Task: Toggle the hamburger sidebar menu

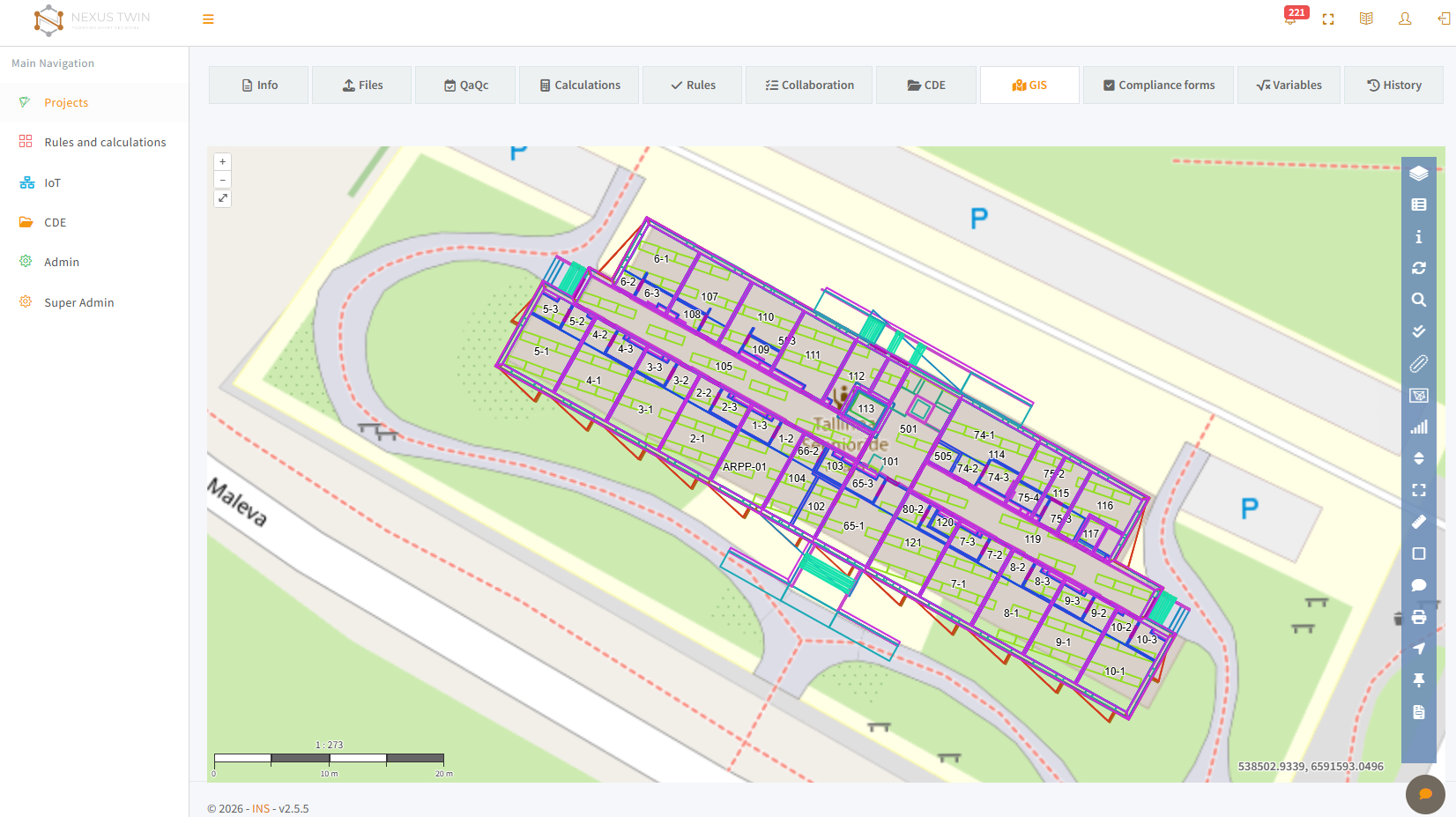Action: point(208,19)
